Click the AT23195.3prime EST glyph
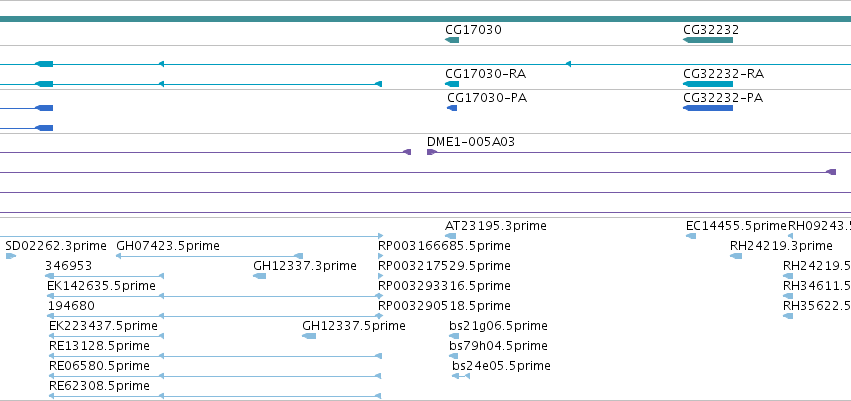Screen dimensions: 851x401 [x=450, y=236]
